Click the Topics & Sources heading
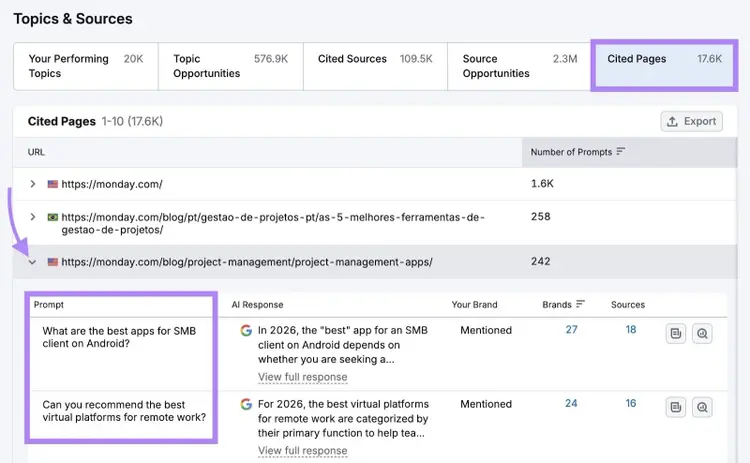750x463 pixels. click(x=73, y=19)
